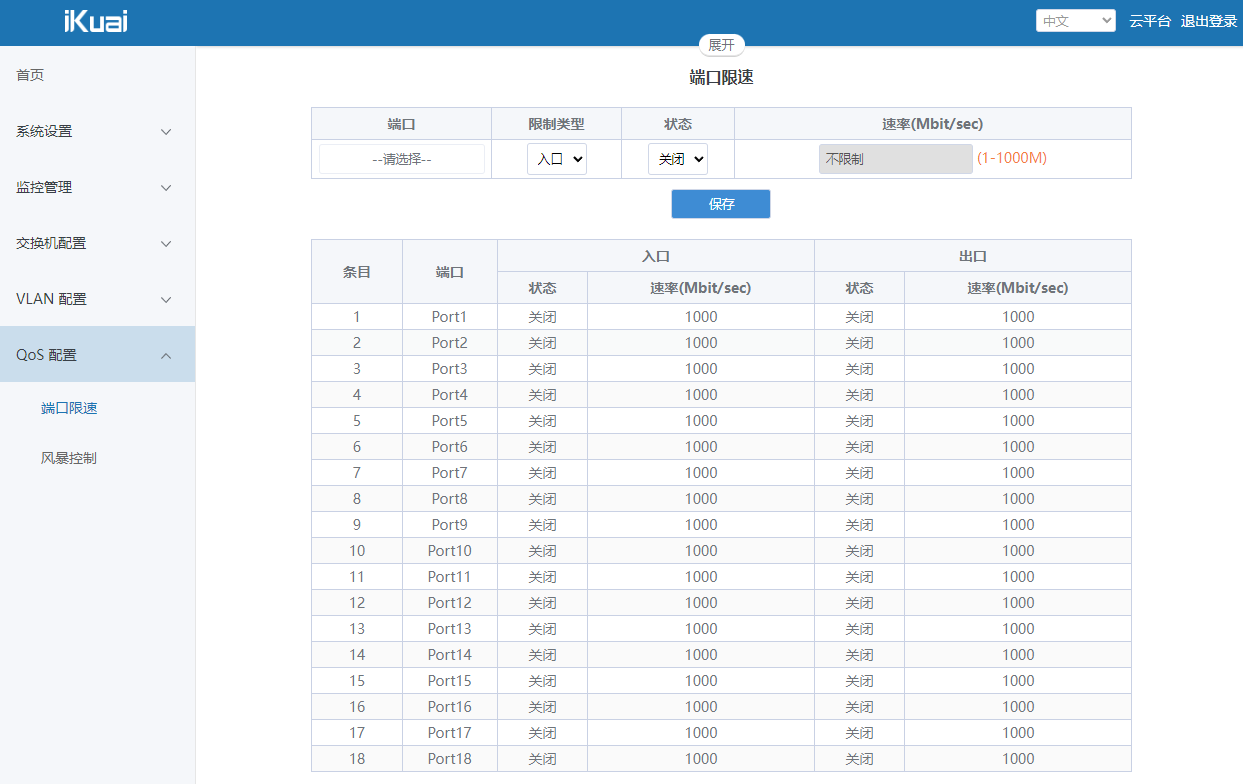
Task: Click the Port4 cell
Action: click(450, 395)
